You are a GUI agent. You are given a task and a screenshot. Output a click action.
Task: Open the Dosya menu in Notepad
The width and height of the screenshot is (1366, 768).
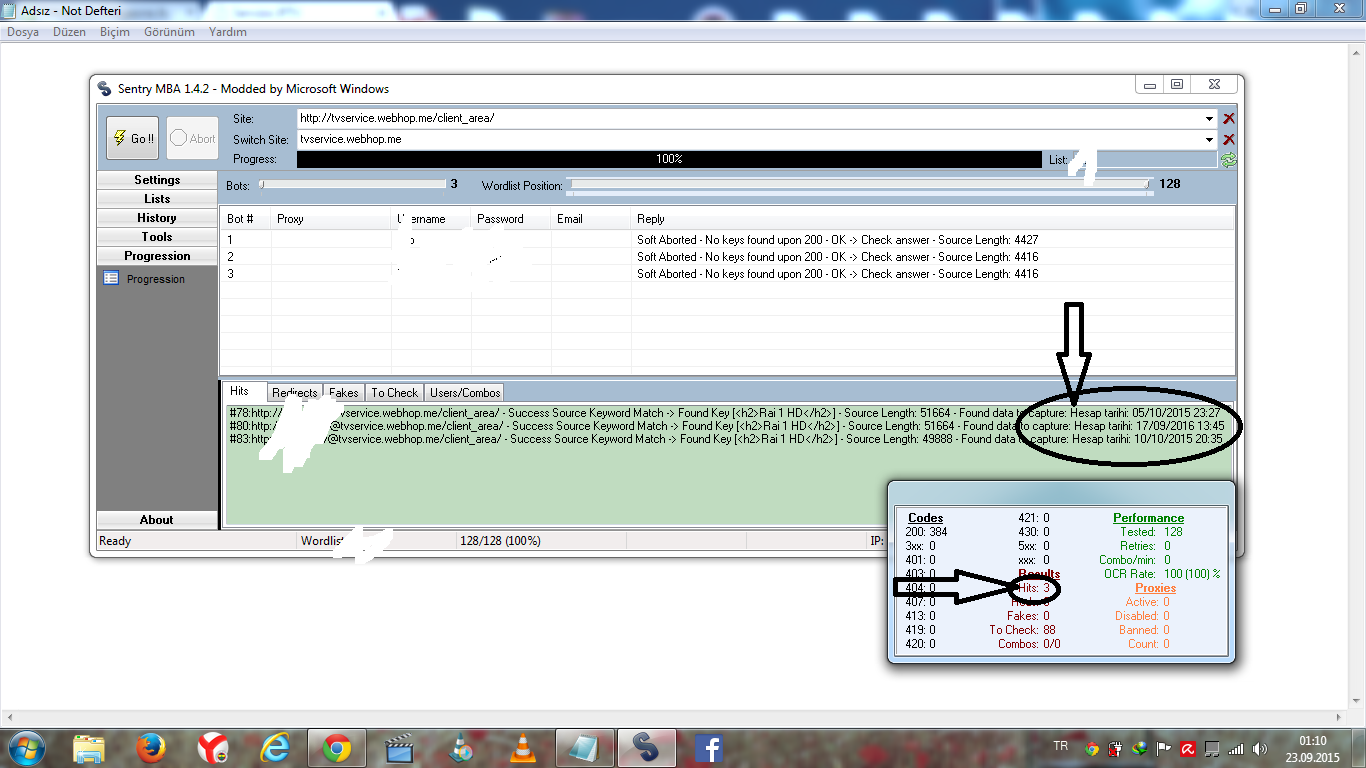click(23, 32)
